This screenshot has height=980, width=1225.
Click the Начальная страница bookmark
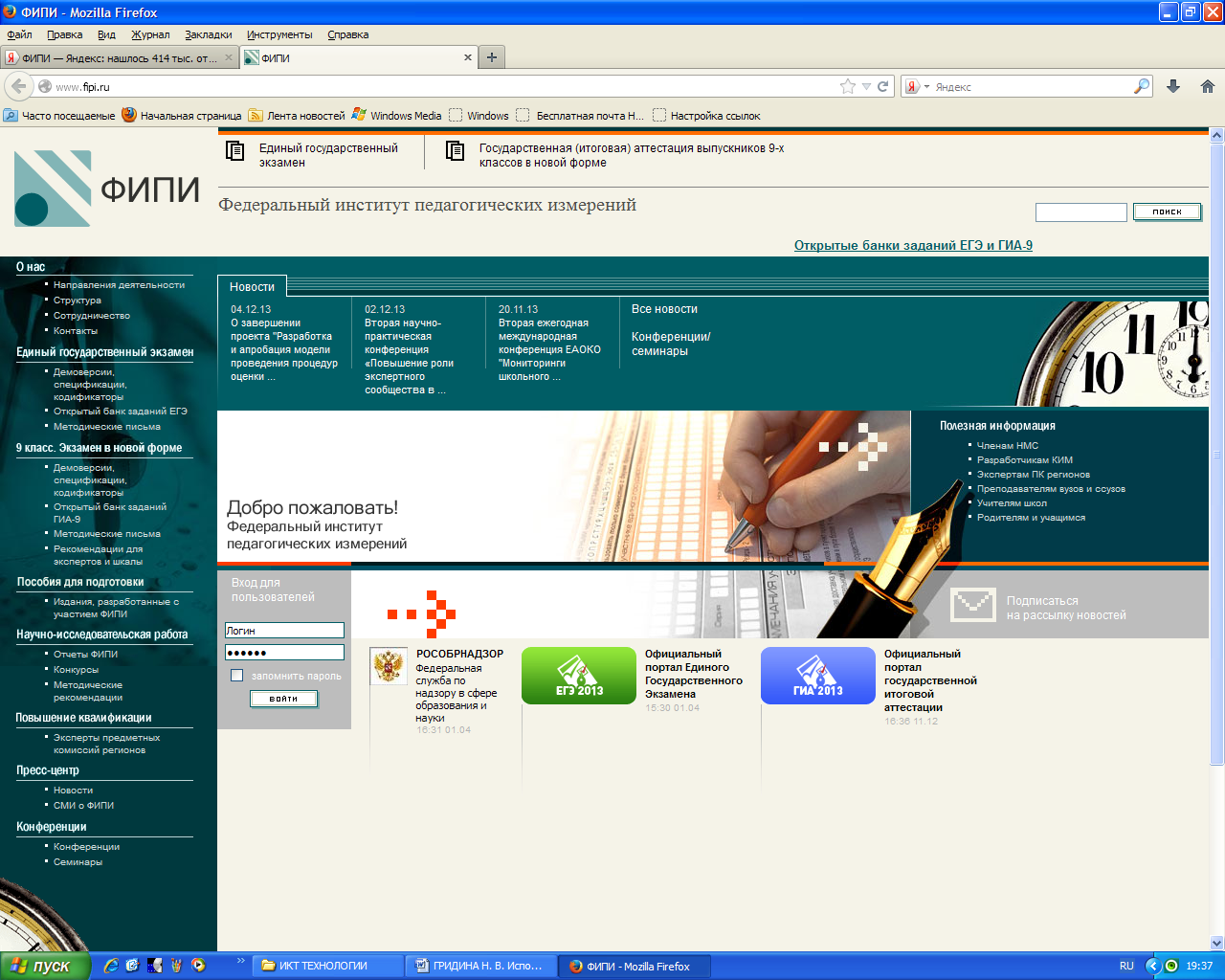tap(182, 116)
